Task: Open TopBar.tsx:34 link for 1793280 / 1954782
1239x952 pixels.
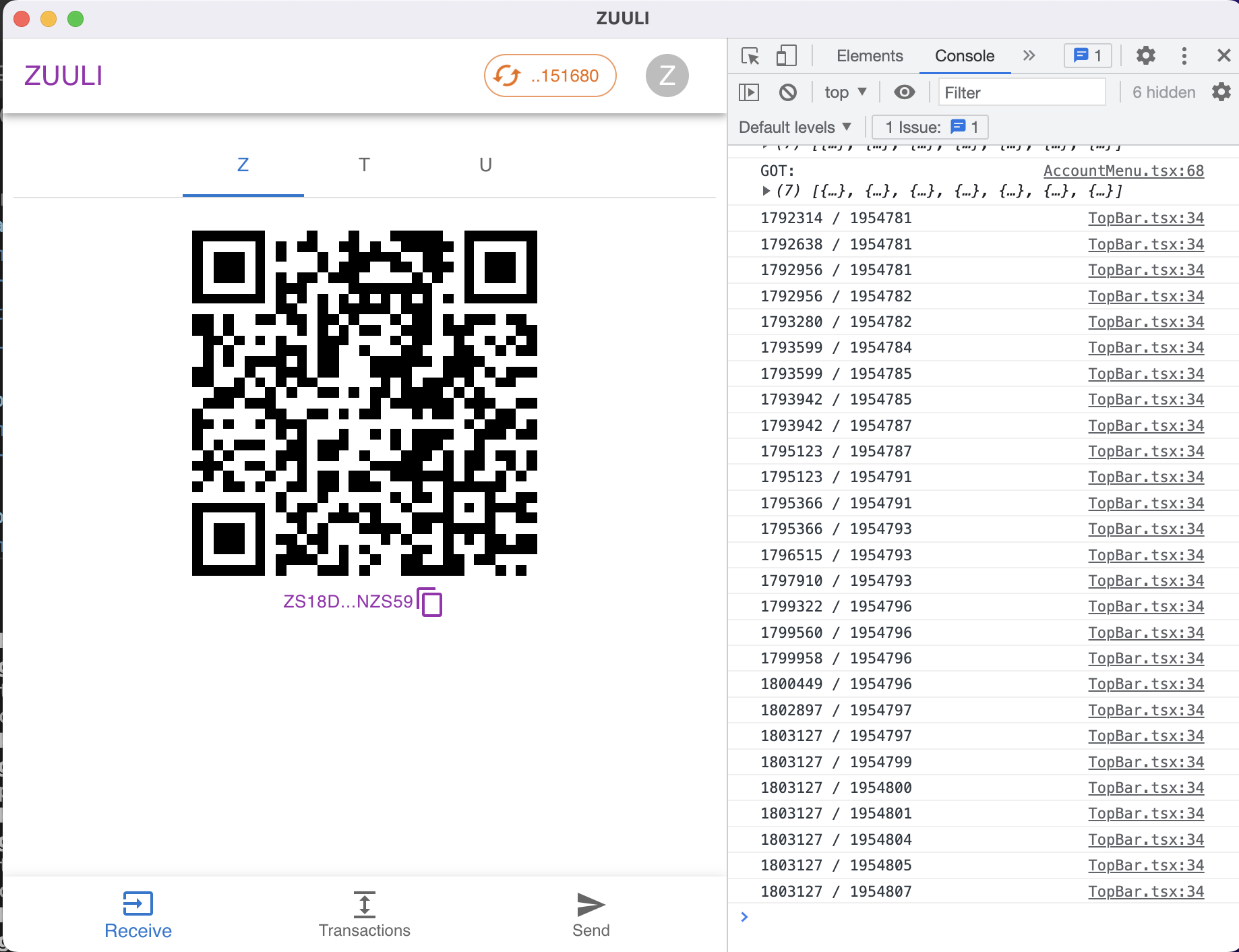Action: point(1146,322)
